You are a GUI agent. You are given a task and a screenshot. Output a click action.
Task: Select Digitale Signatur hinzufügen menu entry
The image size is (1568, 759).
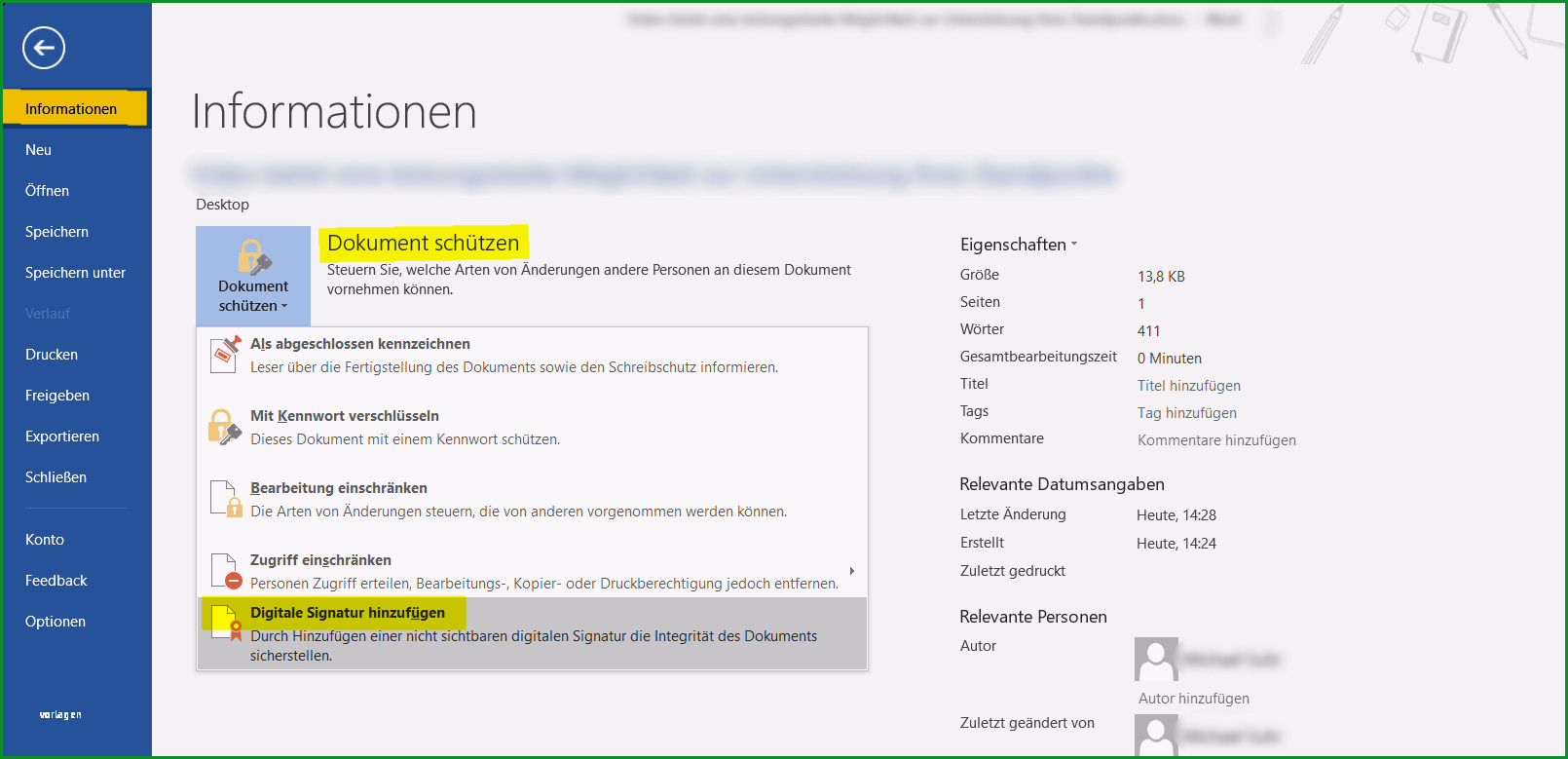click(532, 633)
